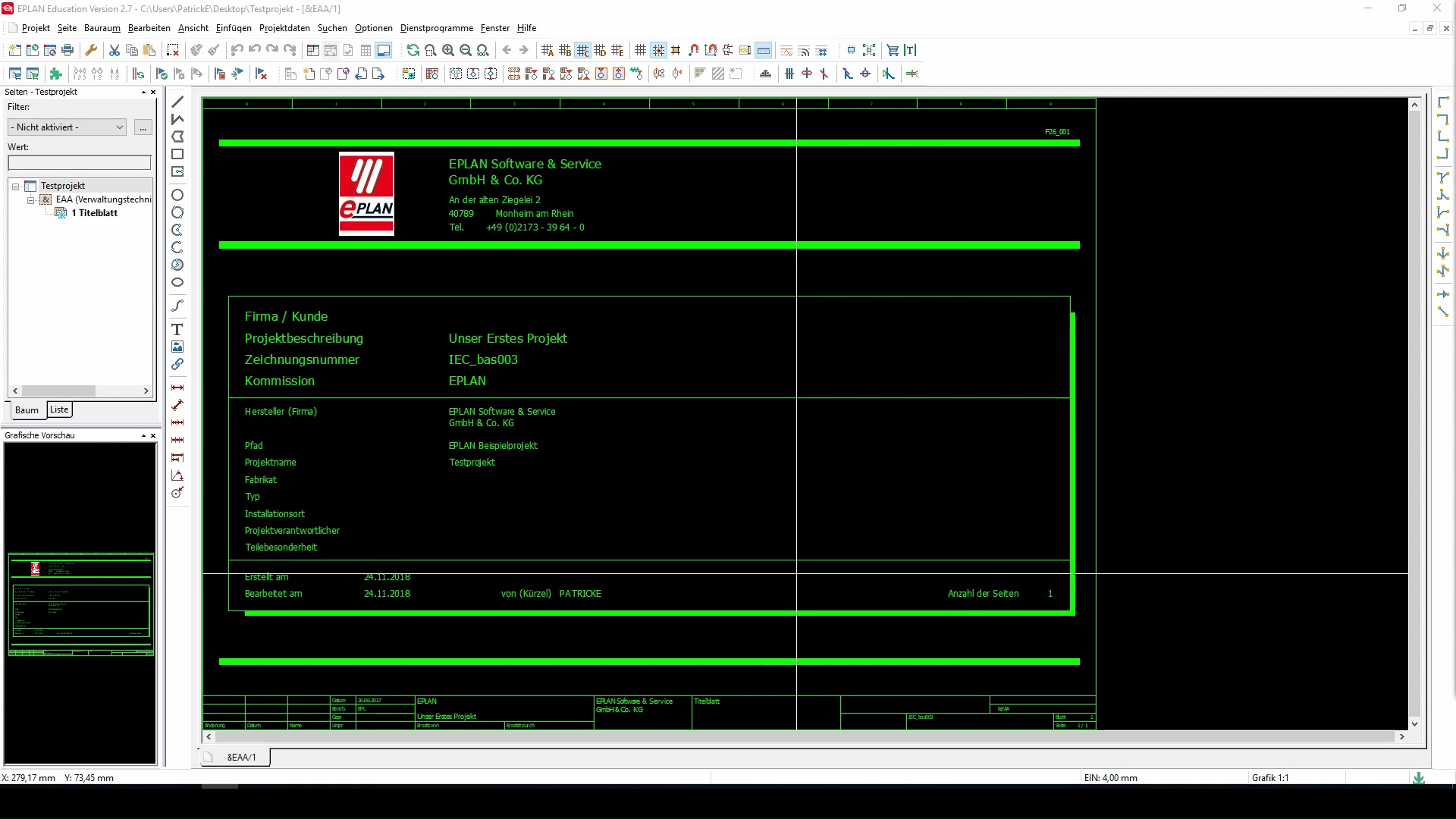Select the 1 Titelblatt page

[94, 213]
